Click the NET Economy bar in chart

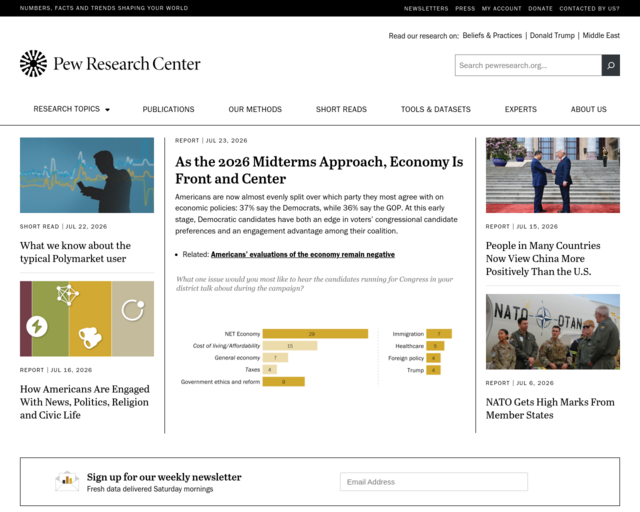click(x=315, y=334)
